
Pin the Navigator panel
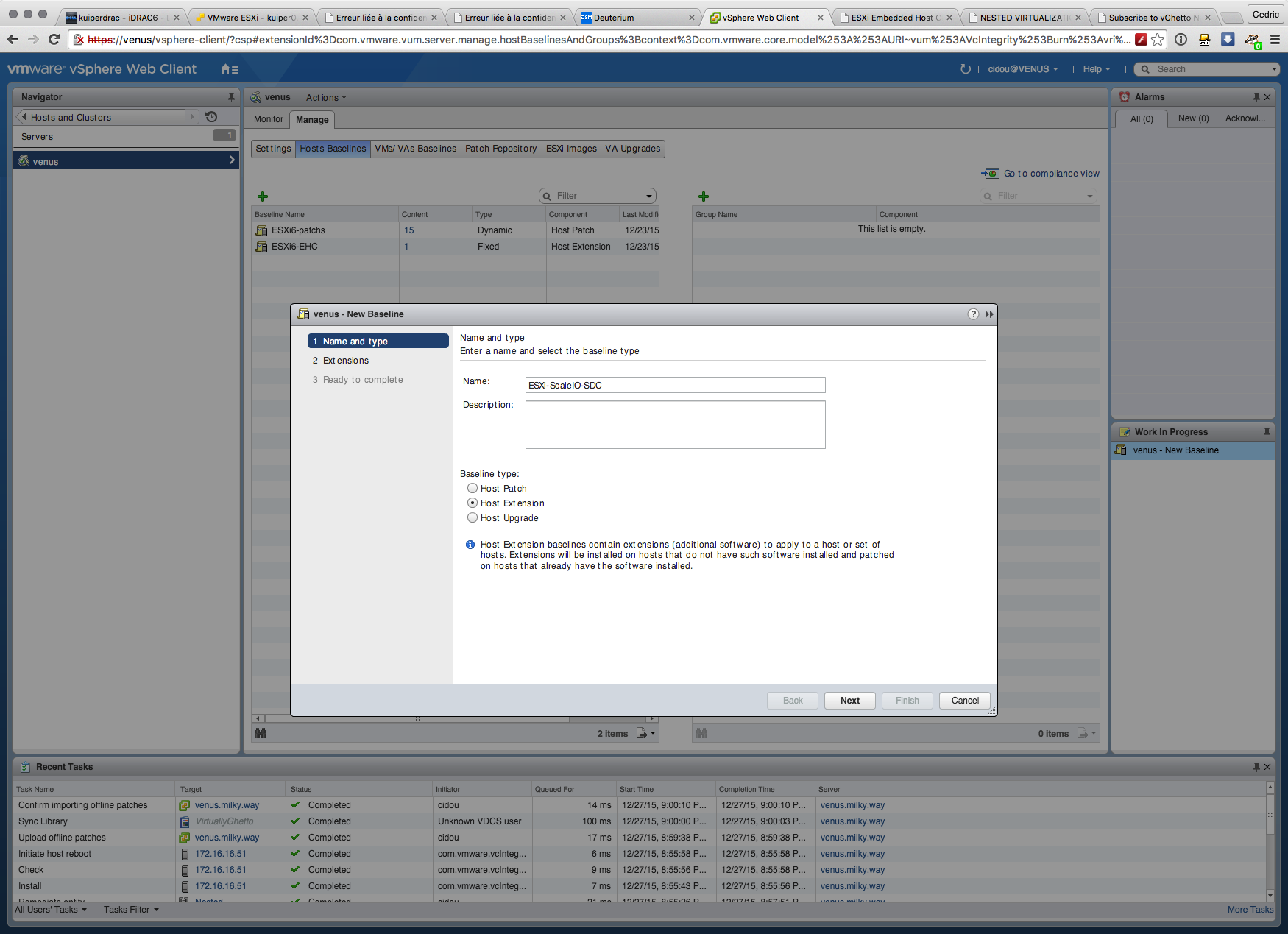pos(231,97)
